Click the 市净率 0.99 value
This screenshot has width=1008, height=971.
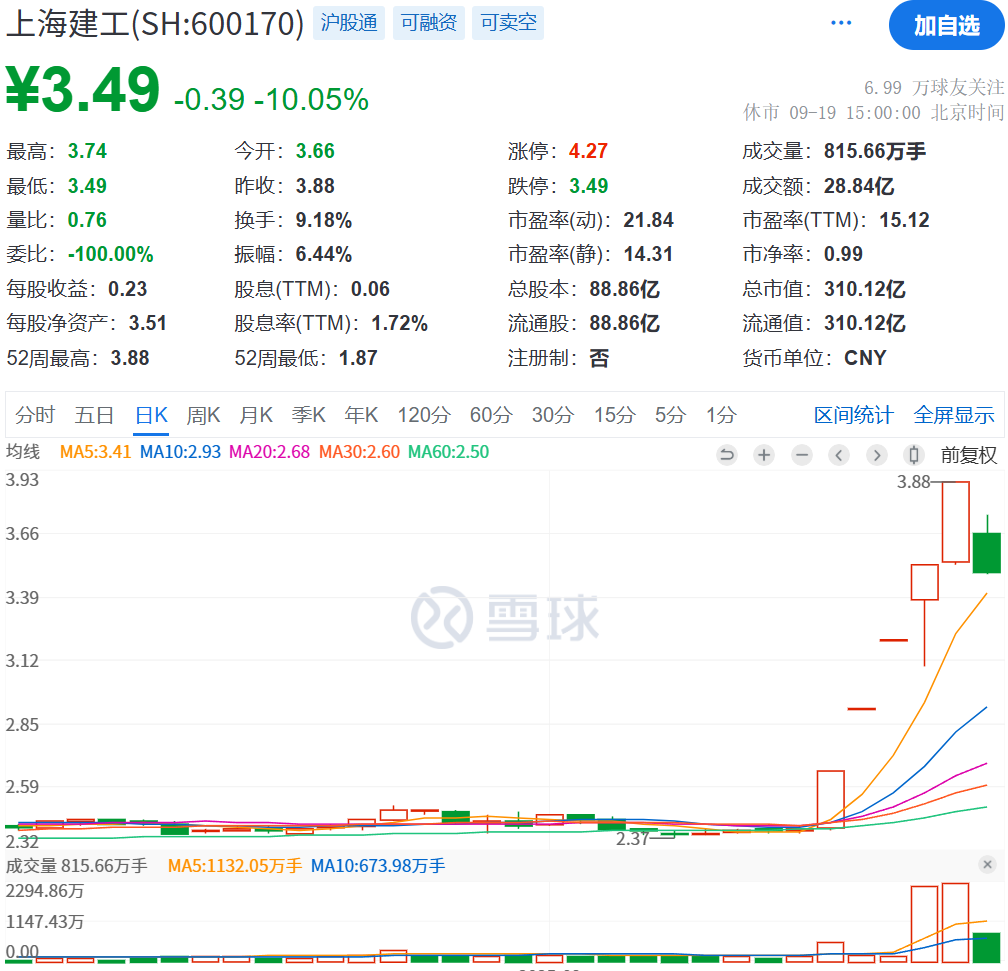pos(843,254)
